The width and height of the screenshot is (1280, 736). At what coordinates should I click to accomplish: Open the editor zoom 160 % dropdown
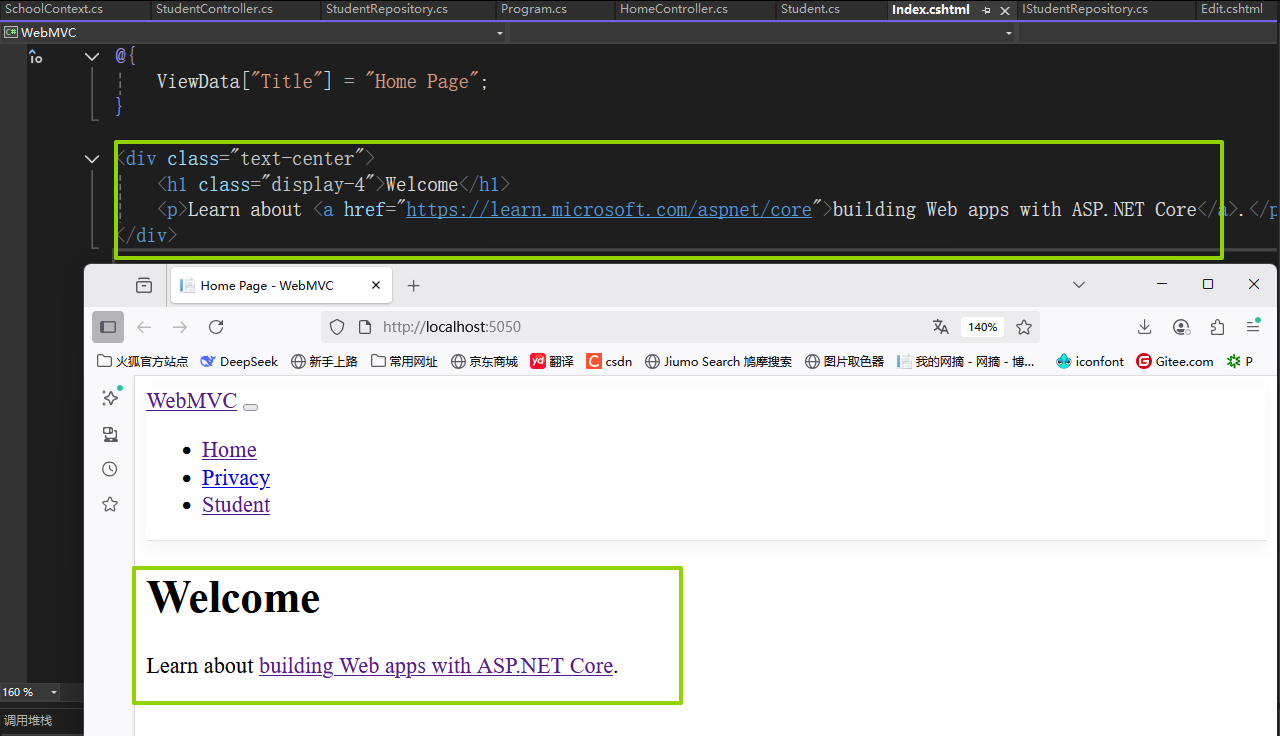(53, 692)
